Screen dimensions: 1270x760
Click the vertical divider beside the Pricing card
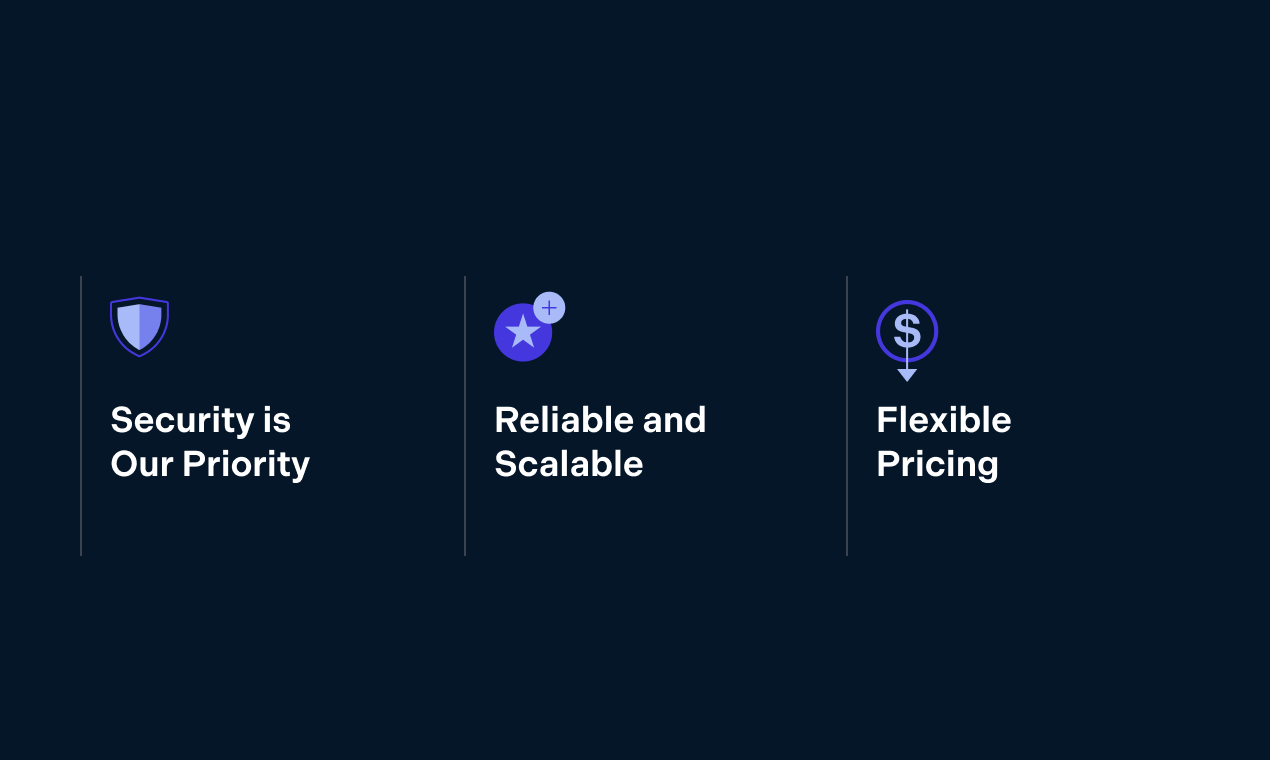point(847,416)
